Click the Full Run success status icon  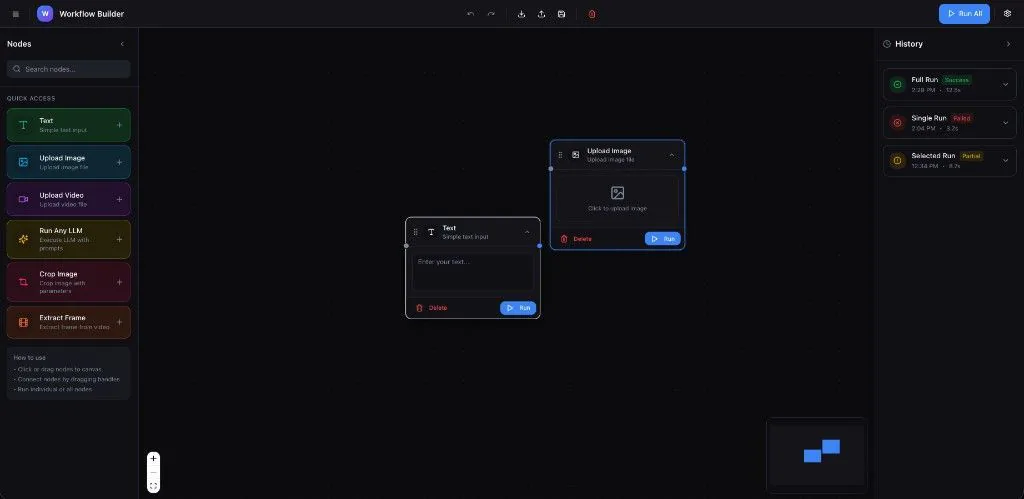coord(897,84)
